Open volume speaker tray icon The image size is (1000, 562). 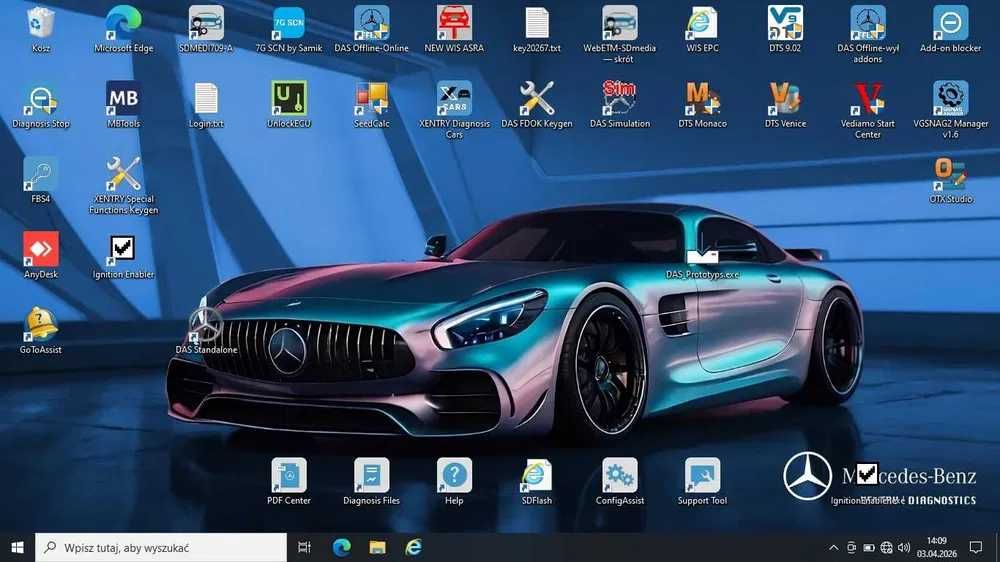click(x=904, y=547)
